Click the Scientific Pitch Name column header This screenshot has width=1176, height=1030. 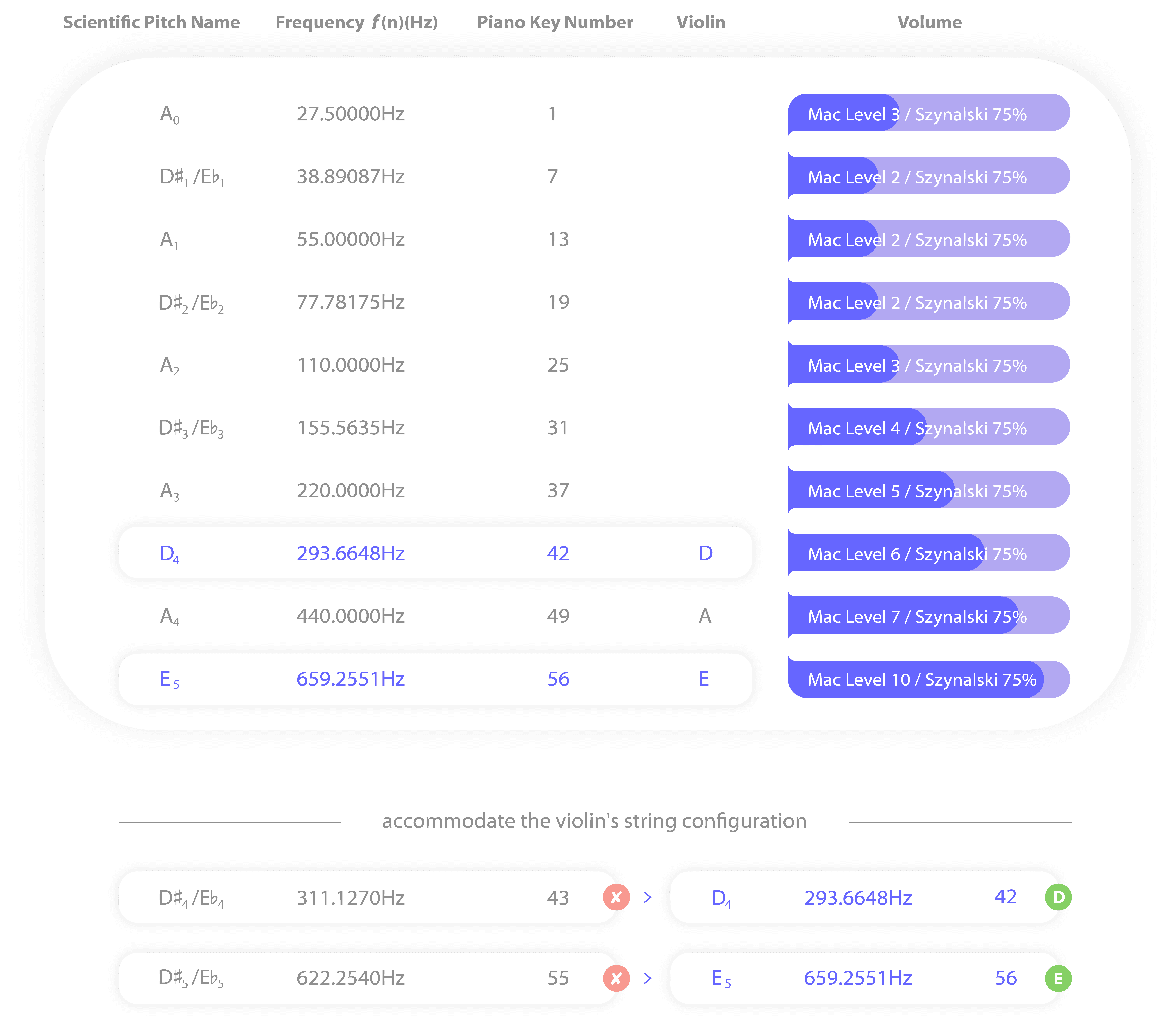(x=152, y=22)
